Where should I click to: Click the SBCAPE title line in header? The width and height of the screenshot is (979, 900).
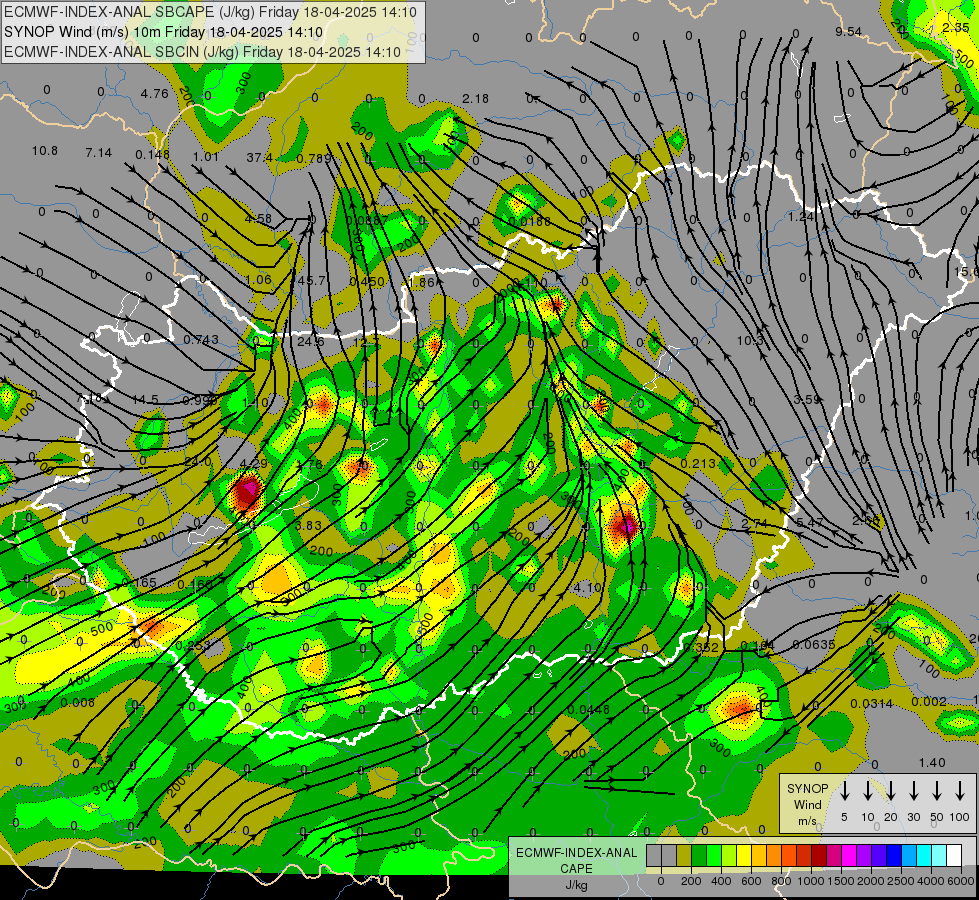pyautogui.click(x=209, y=12)
